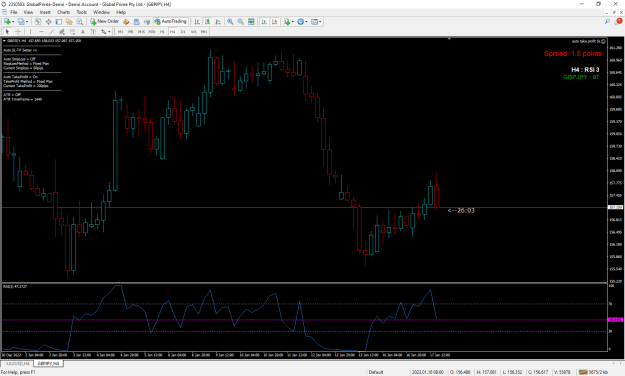Click the New Chart icon
This screenshot has height=376, width=625.
7,22
